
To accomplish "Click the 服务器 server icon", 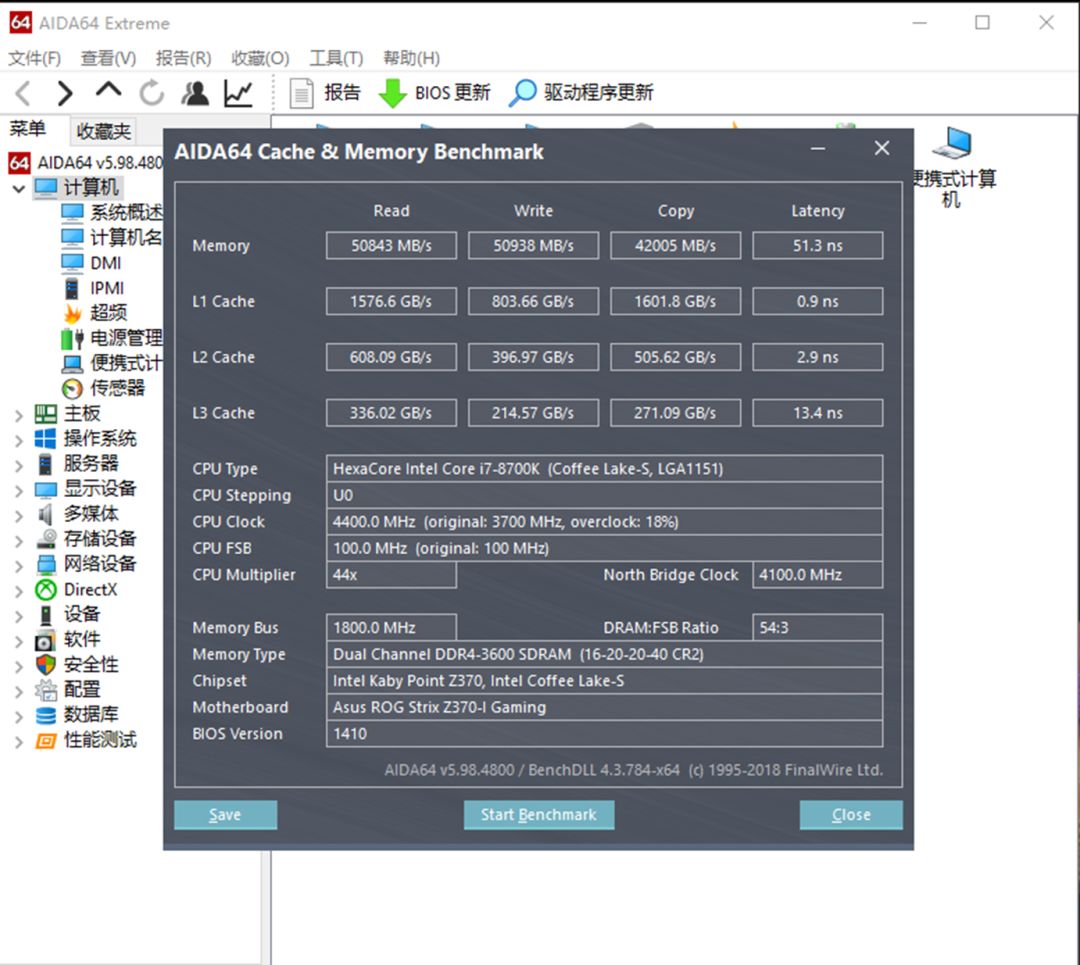I will pyautogui.click(x=45, y=464).
